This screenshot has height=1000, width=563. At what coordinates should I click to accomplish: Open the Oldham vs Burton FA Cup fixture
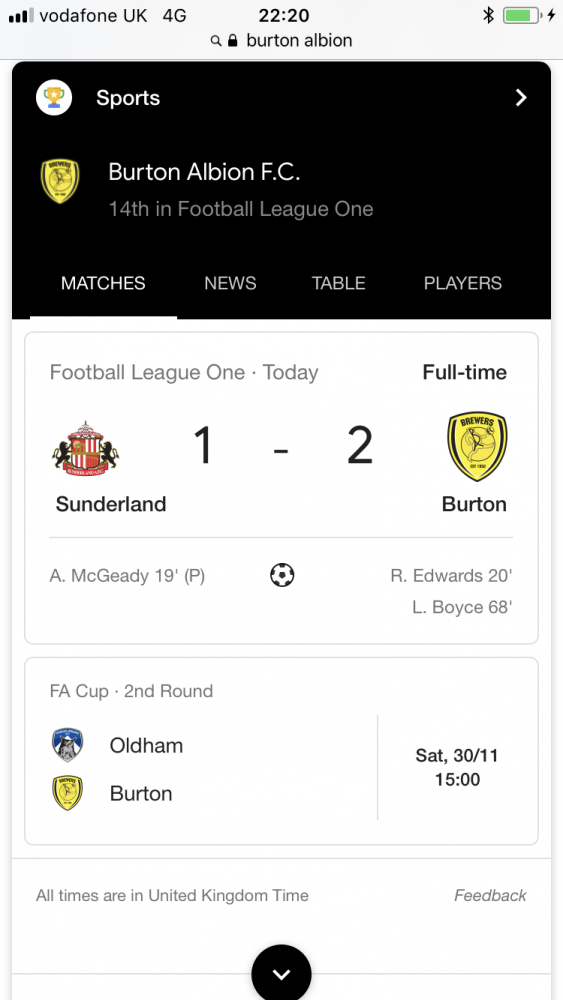(x=281, y=751)
